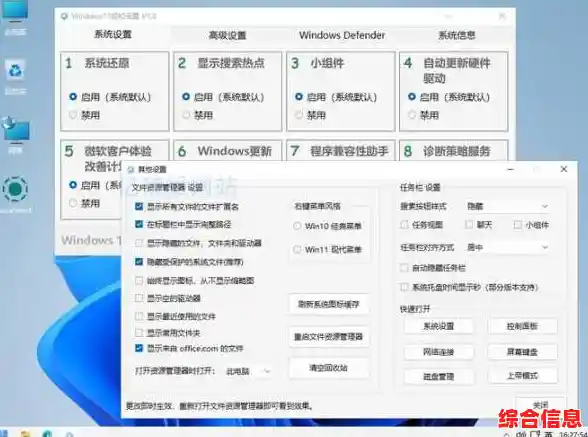Open the 打开资源管理器时打开 dropdown showing 此电脑

click(x=248, y=371)
